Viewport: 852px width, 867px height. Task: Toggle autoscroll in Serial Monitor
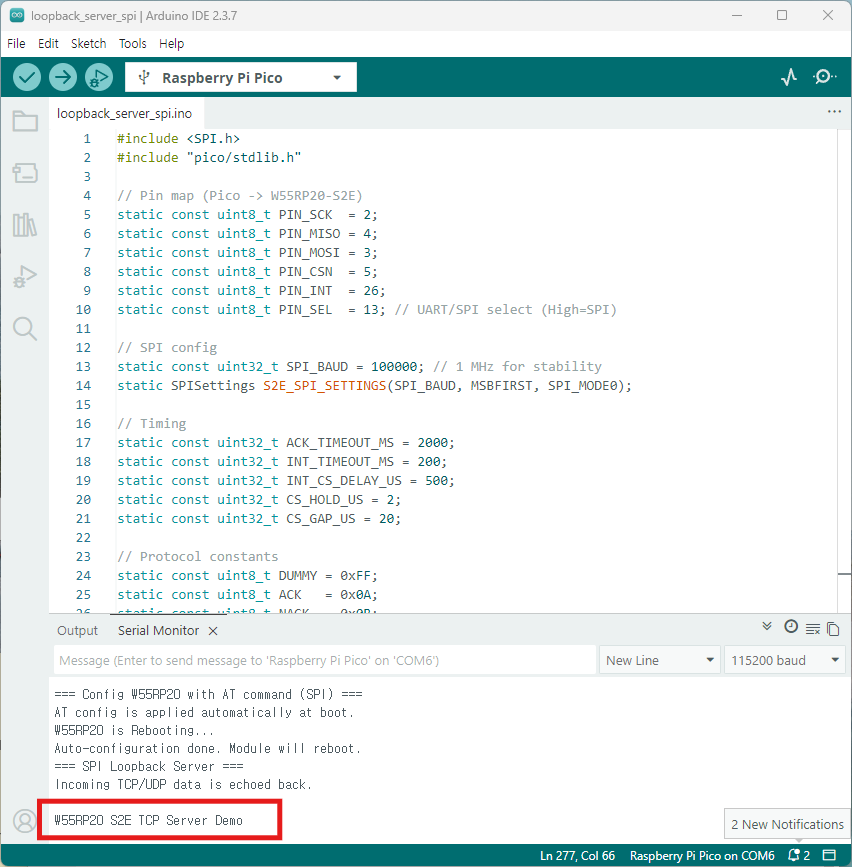tap(767, 627)
